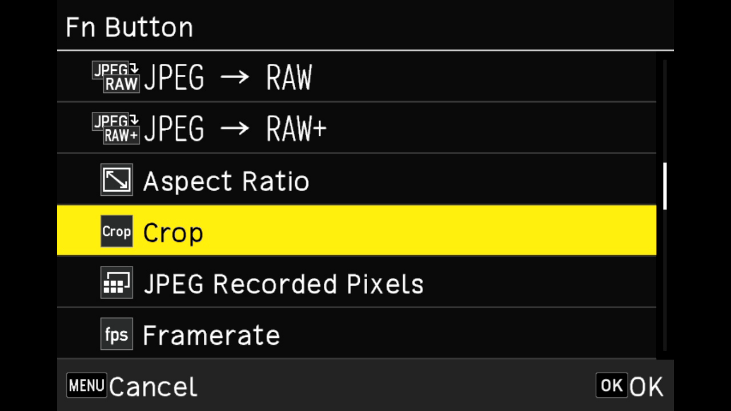Screen dimensions: 731x411
Task: Click the scrollbar track below the thumb
Action: pos(665,280)
